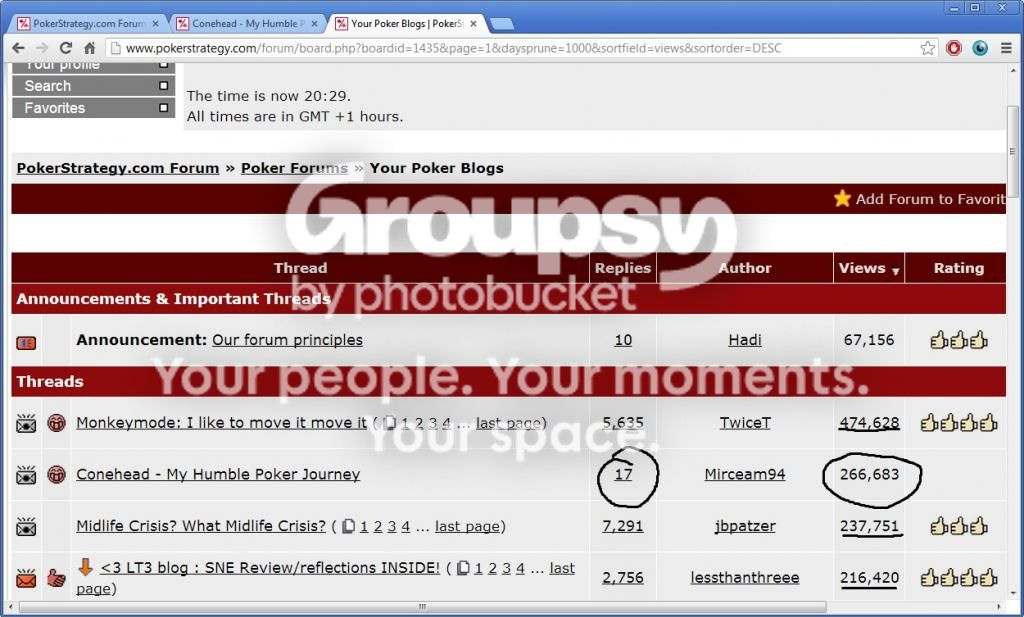
Task: View author Mirceam94's profile
Action: [x=744, y=474]
